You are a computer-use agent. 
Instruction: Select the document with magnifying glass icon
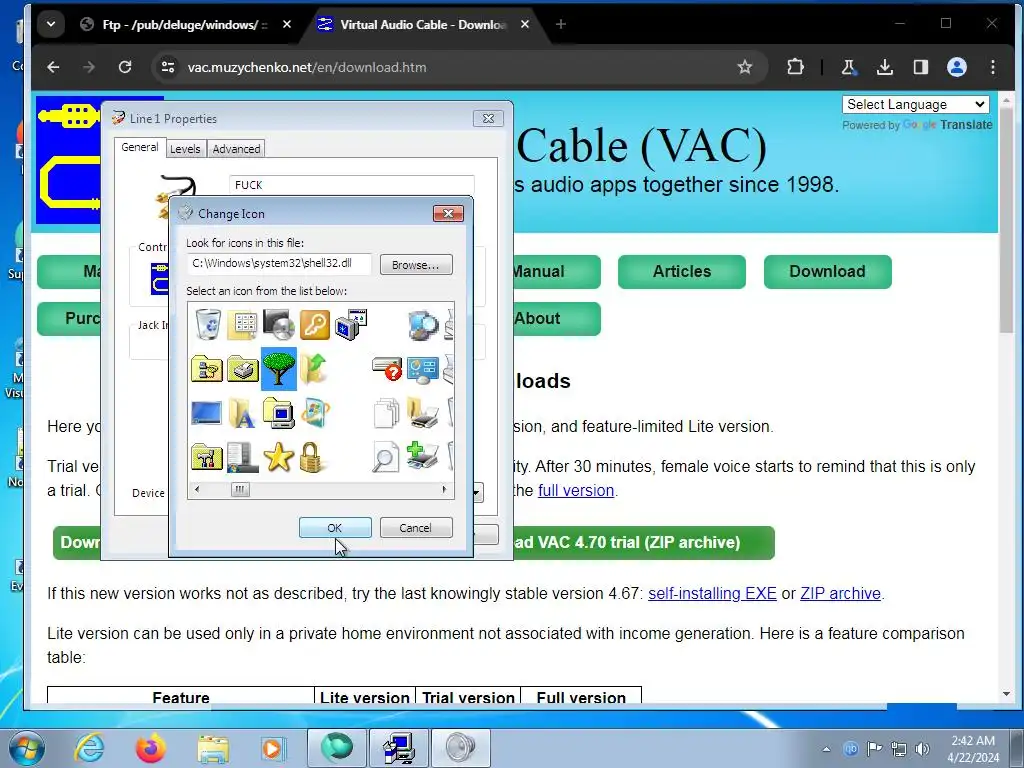[x=385, y=457]
